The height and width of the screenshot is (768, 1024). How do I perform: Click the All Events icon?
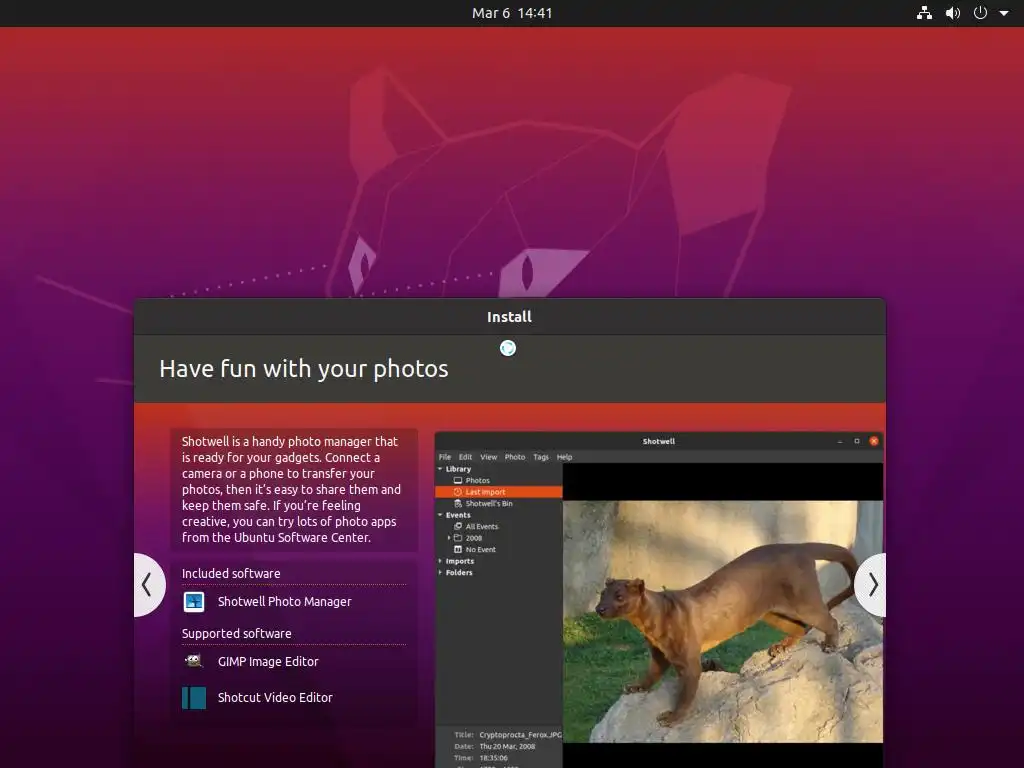(458, 526)
